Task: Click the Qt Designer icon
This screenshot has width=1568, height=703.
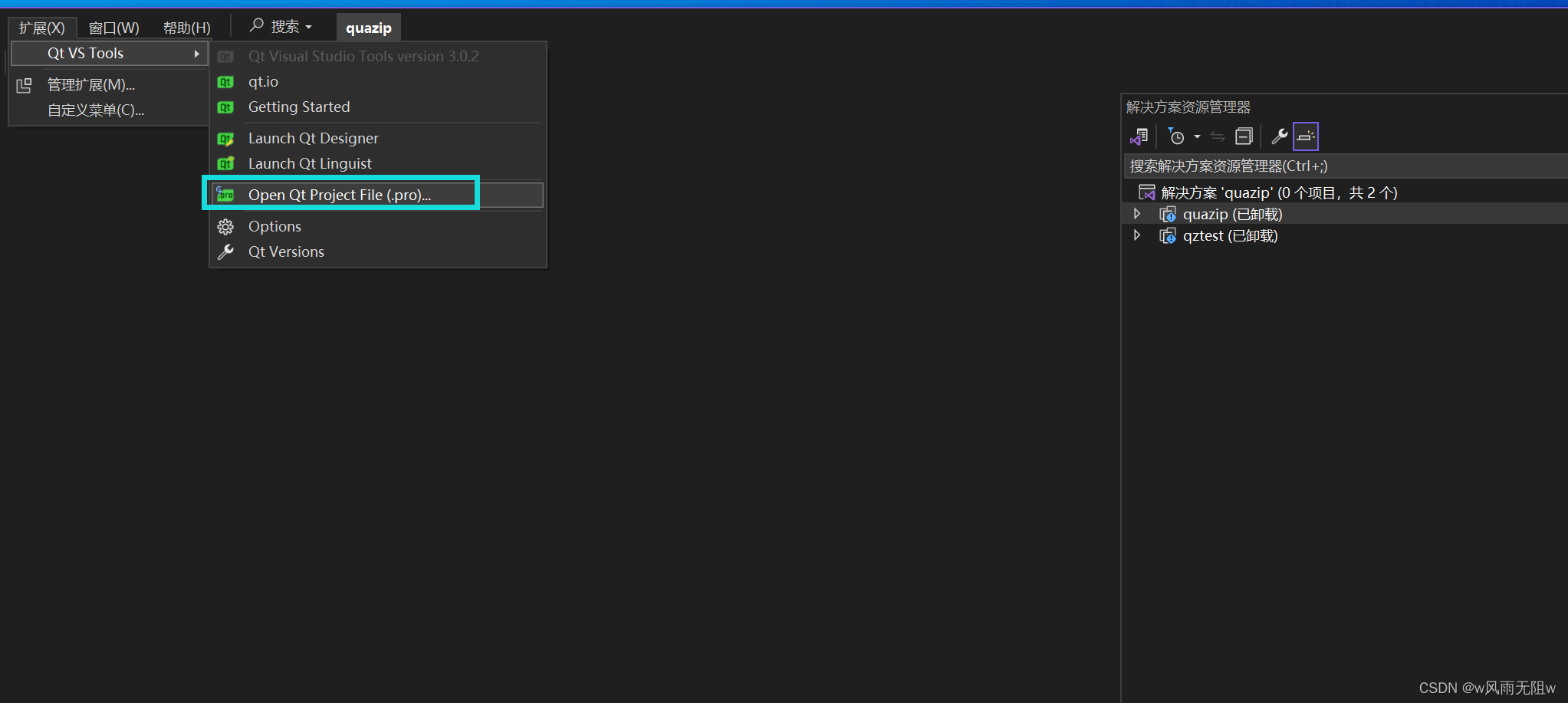Action: click(225, 139)
